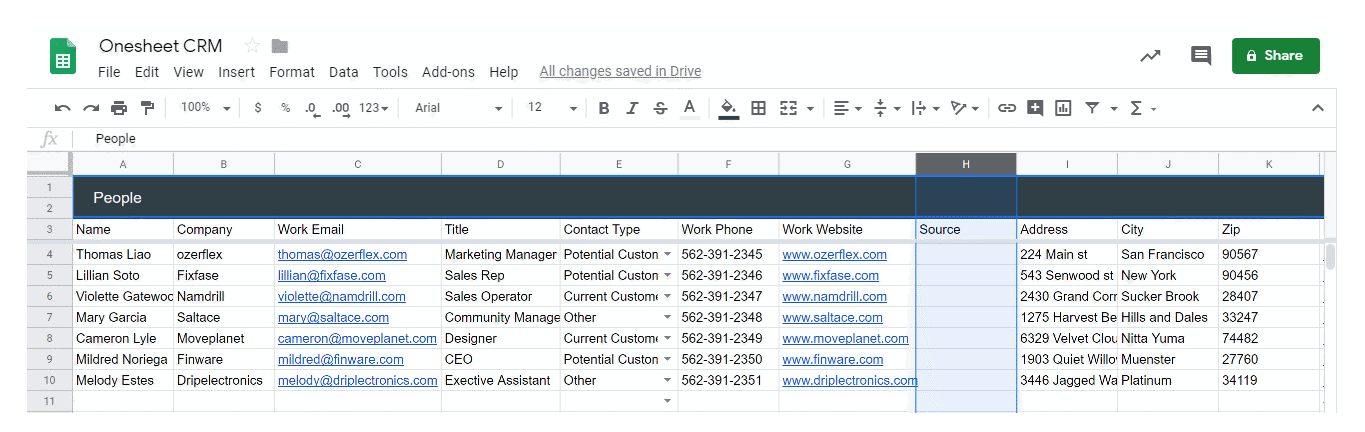
Task: Click the Source header cell
Action: click(966, 230)
